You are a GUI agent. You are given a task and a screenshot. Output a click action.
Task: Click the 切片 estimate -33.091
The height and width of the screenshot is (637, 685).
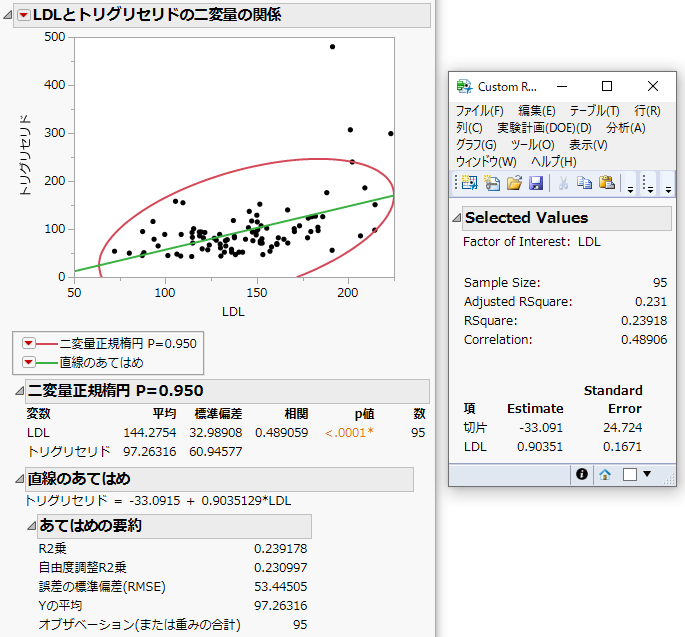(541, 427)
